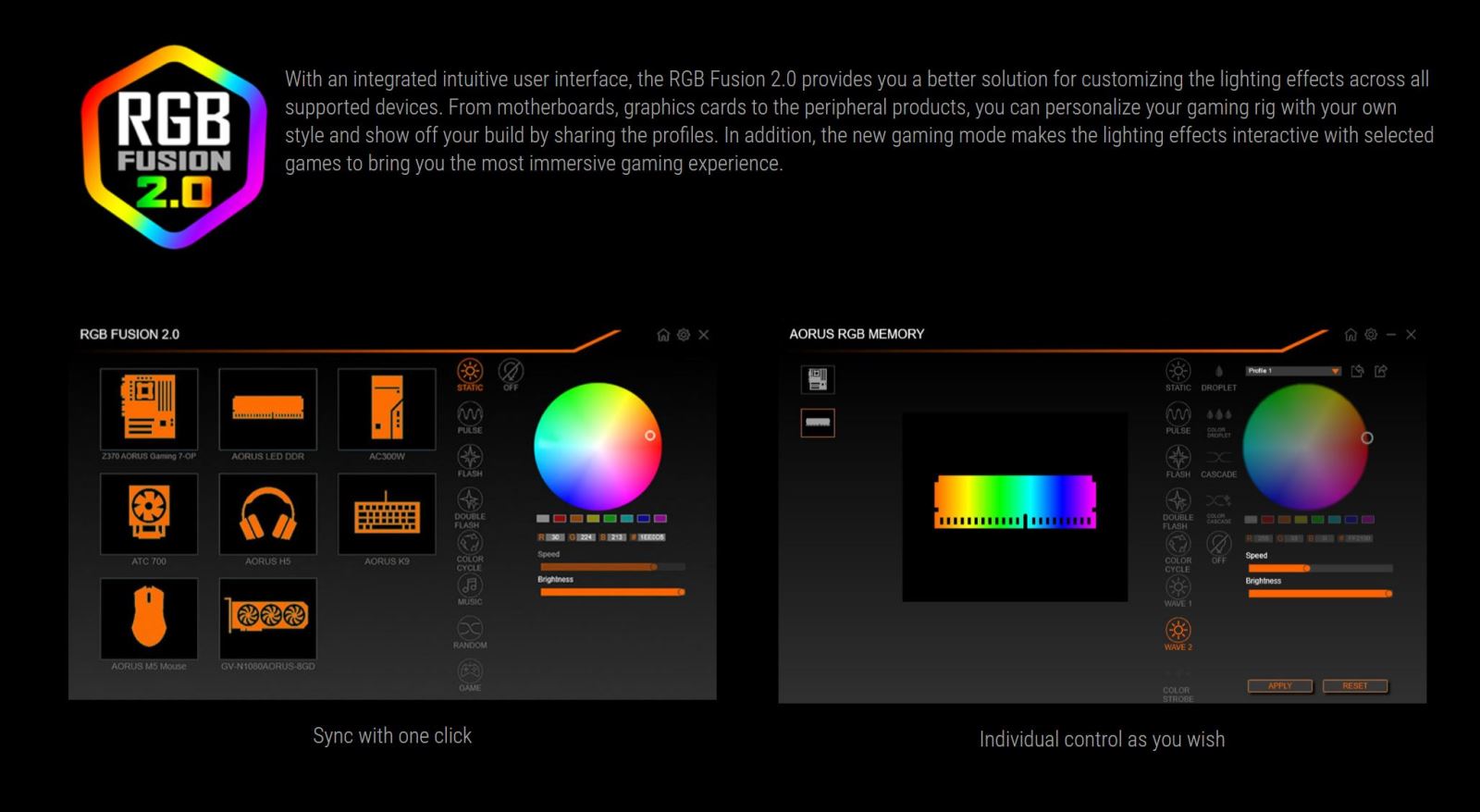Click the hex color field in RGB Fusion 2.0

click(x=651, y=537)
